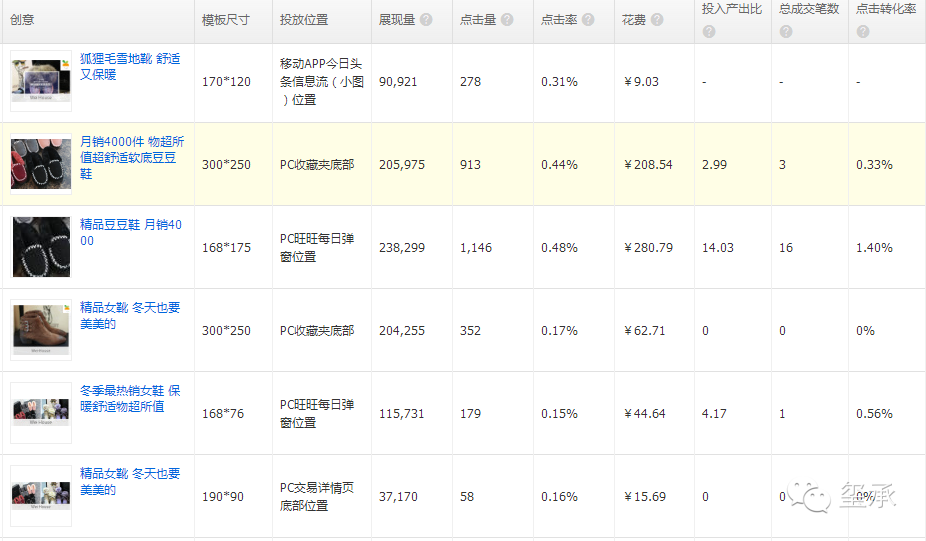Select click-through rate 0.31%
The height and width of the screenshot is (541, 926).
pyautogui.click(x=559, y=82)
